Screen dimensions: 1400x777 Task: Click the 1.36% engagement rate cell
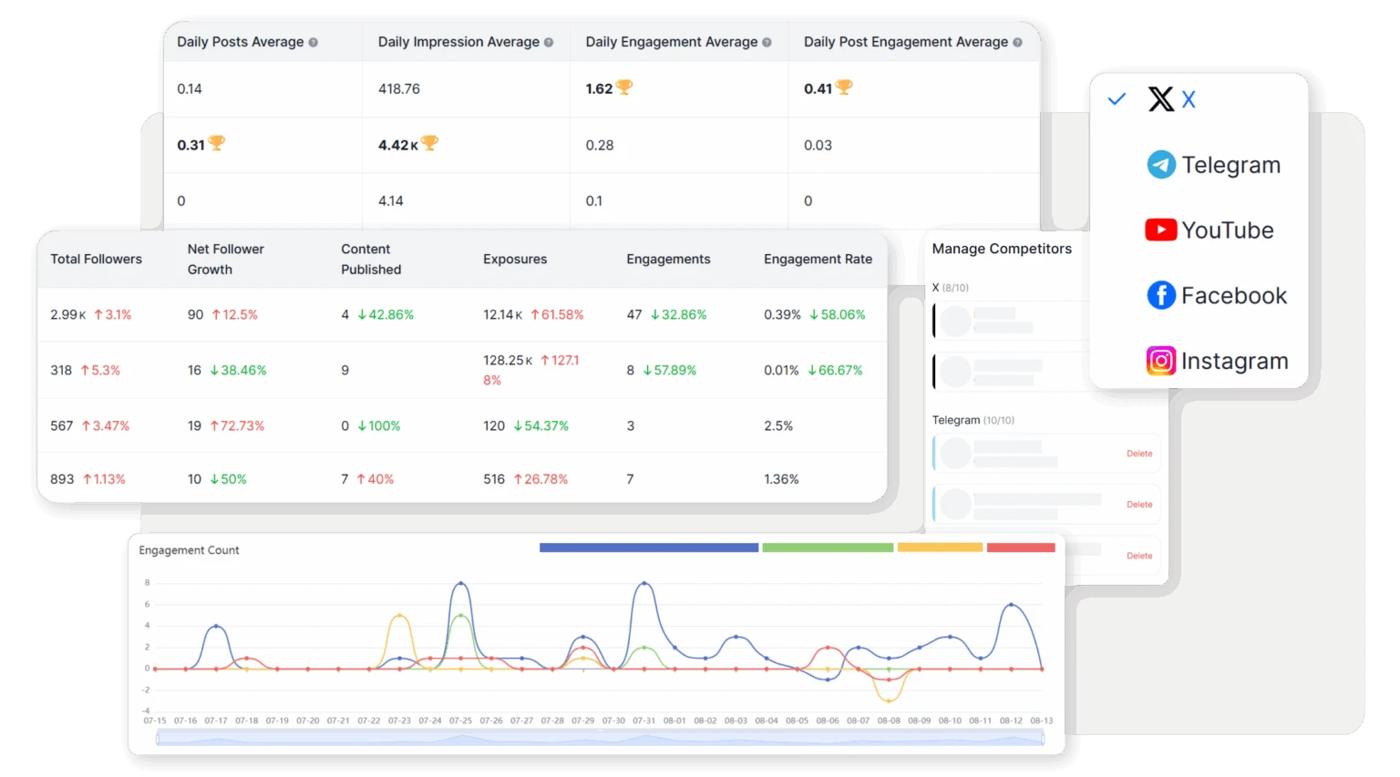pos(781,479)
